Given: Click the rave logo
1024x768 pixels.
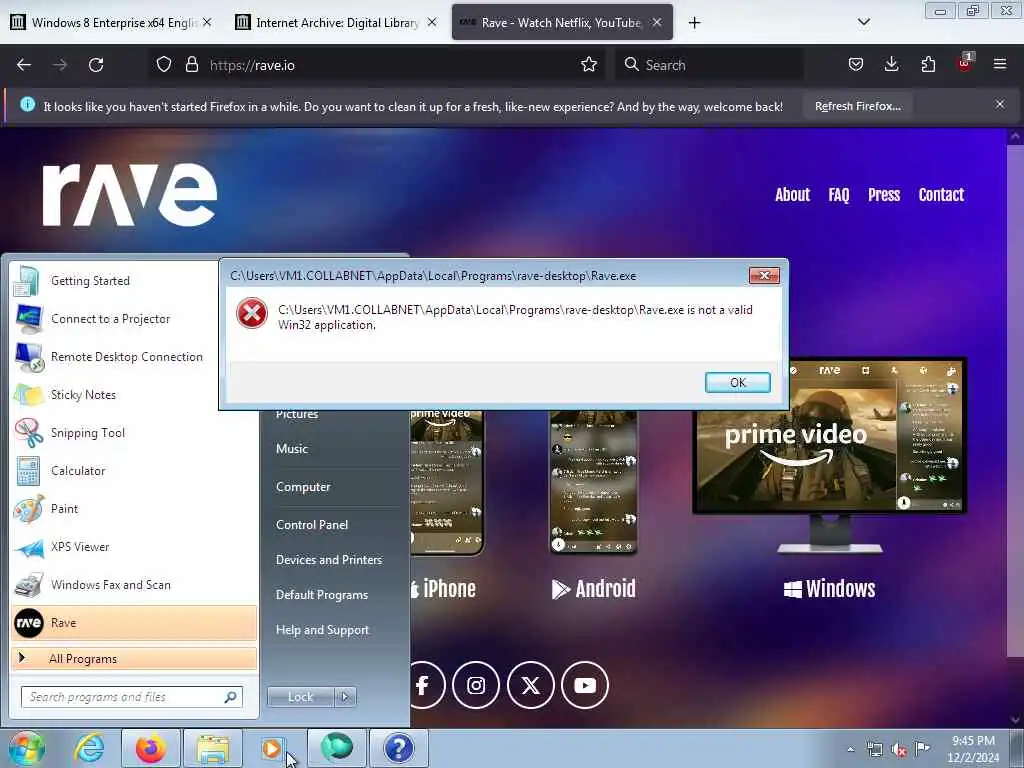Looking at the screenshot, I should pos(129,194).
